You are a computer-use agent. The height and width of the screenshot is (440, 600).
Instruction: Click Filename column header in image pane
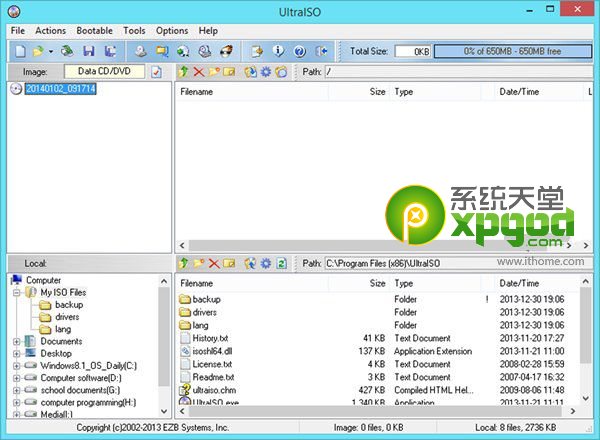point(253,92)
